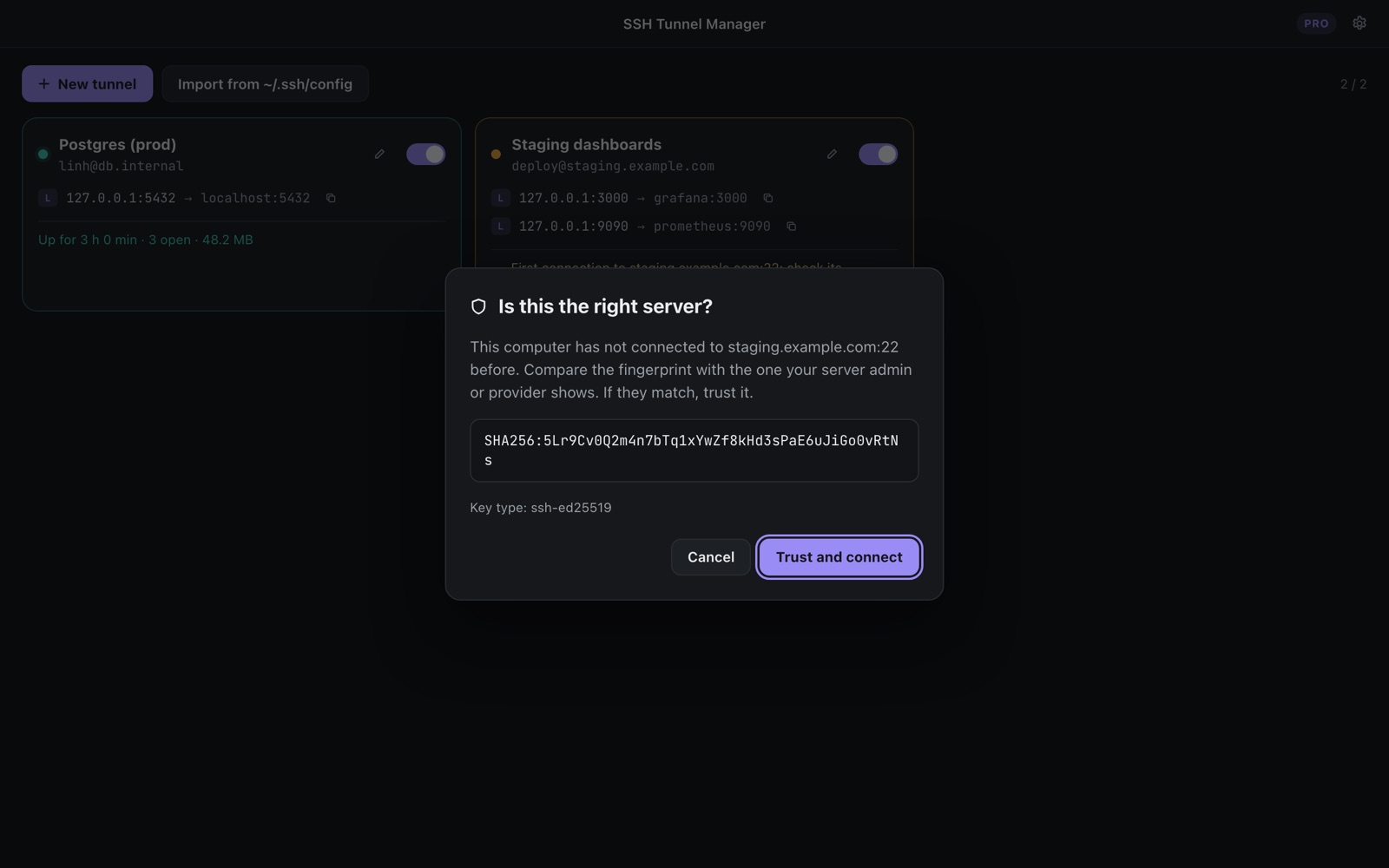This screenshot has height=868, width=1389.
Task: Click the SSH Tunnel Manager title
Action: 694,24
